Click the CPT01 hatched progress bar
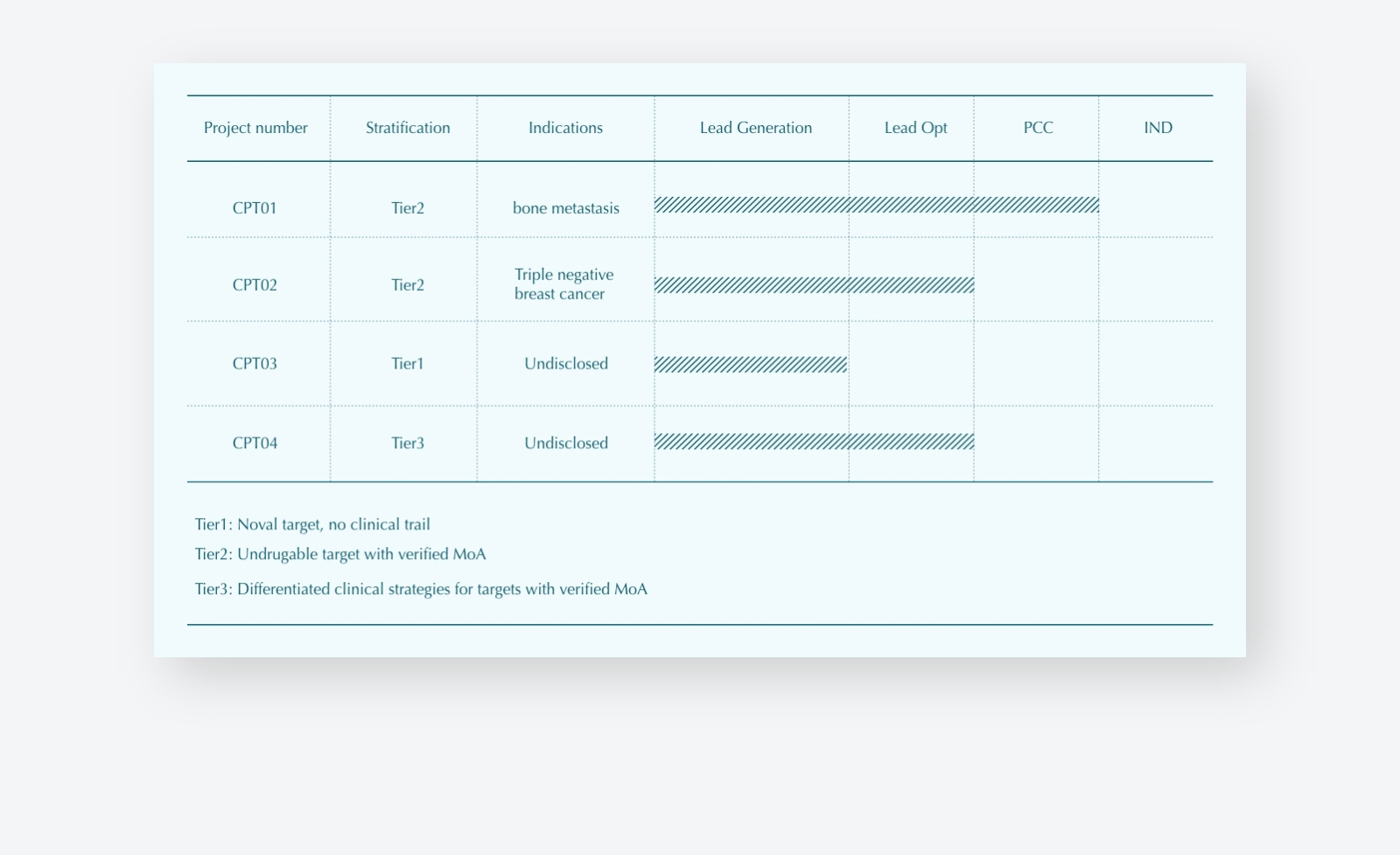 pyautogui.click(x=876, y=205)
